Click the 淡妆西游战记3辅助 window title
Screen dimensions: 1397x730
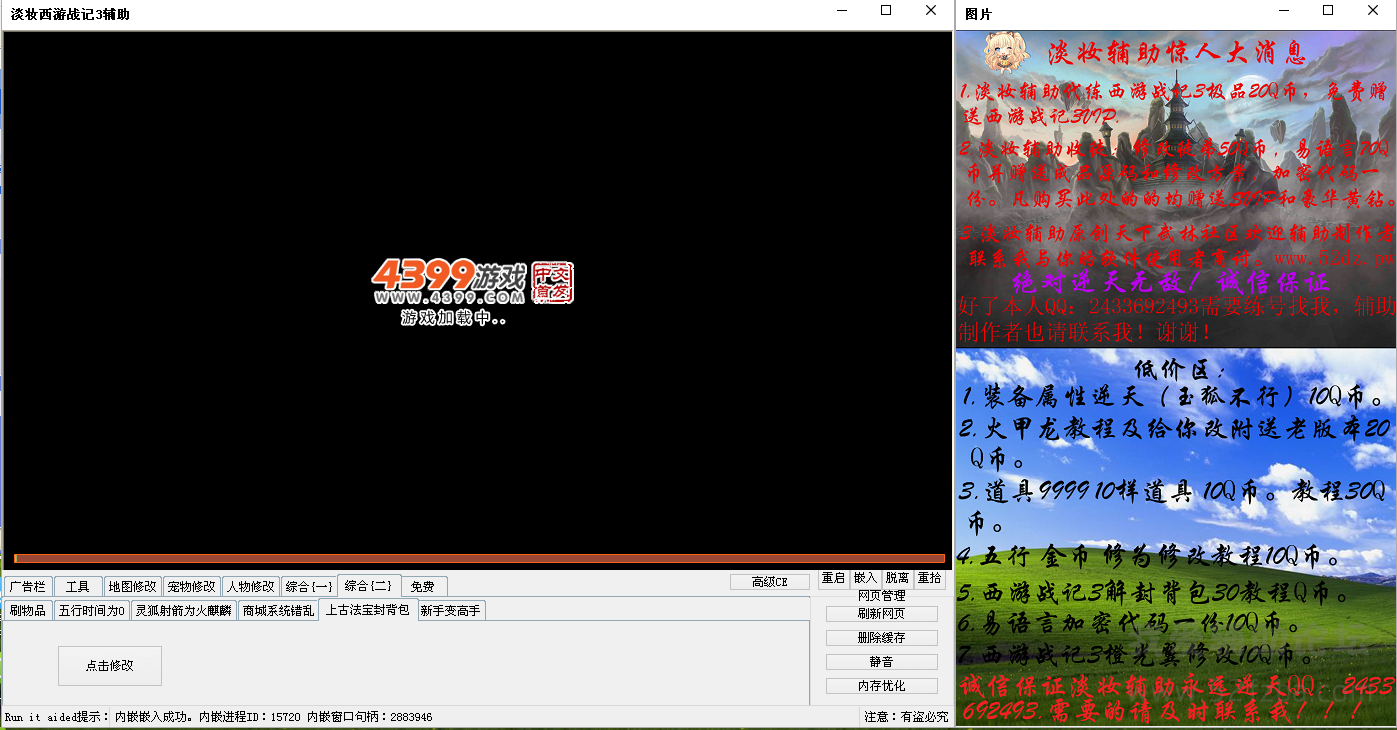(x=70, y=14)
